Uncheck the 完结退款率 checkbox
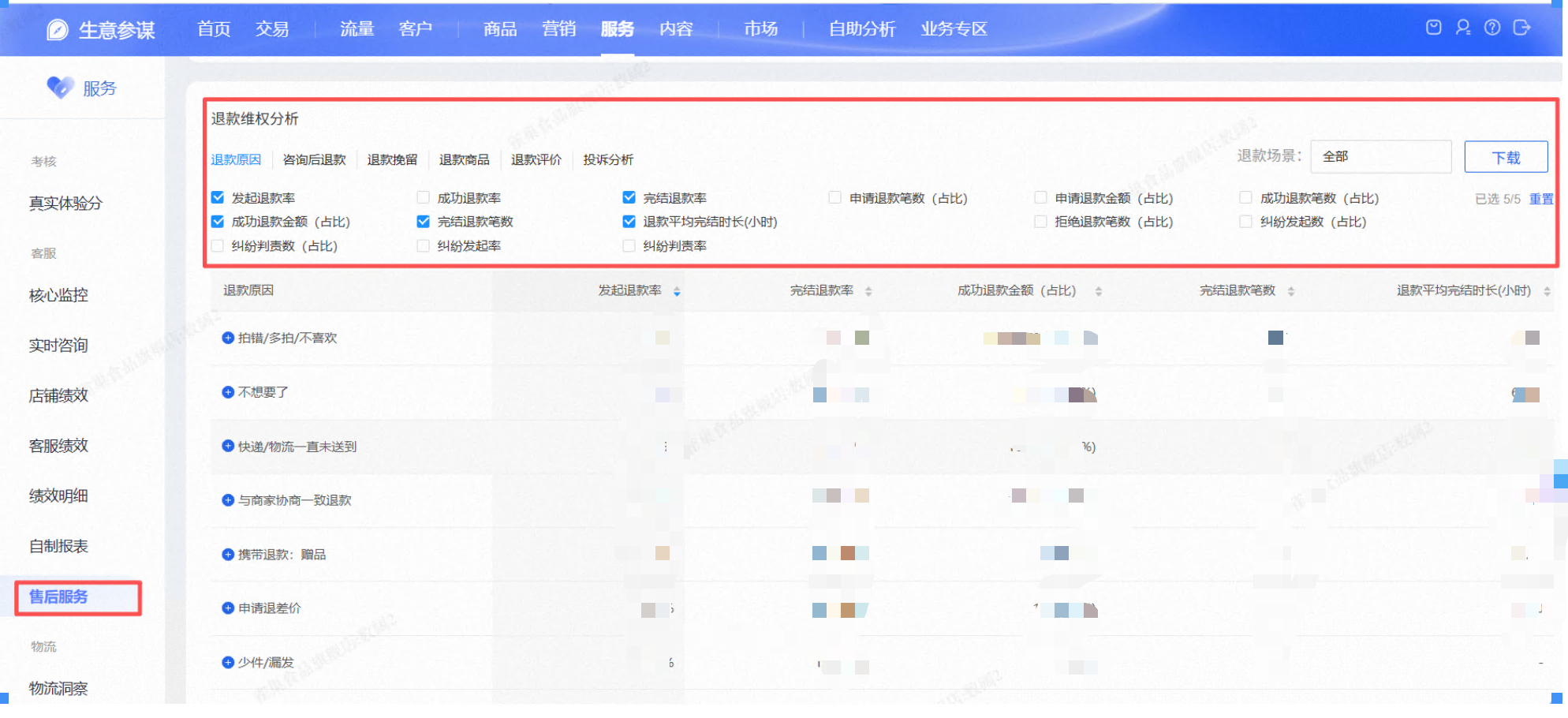The height and width of the screenshot is (718, 1568). pyautogui.click(x=629, y=197)
